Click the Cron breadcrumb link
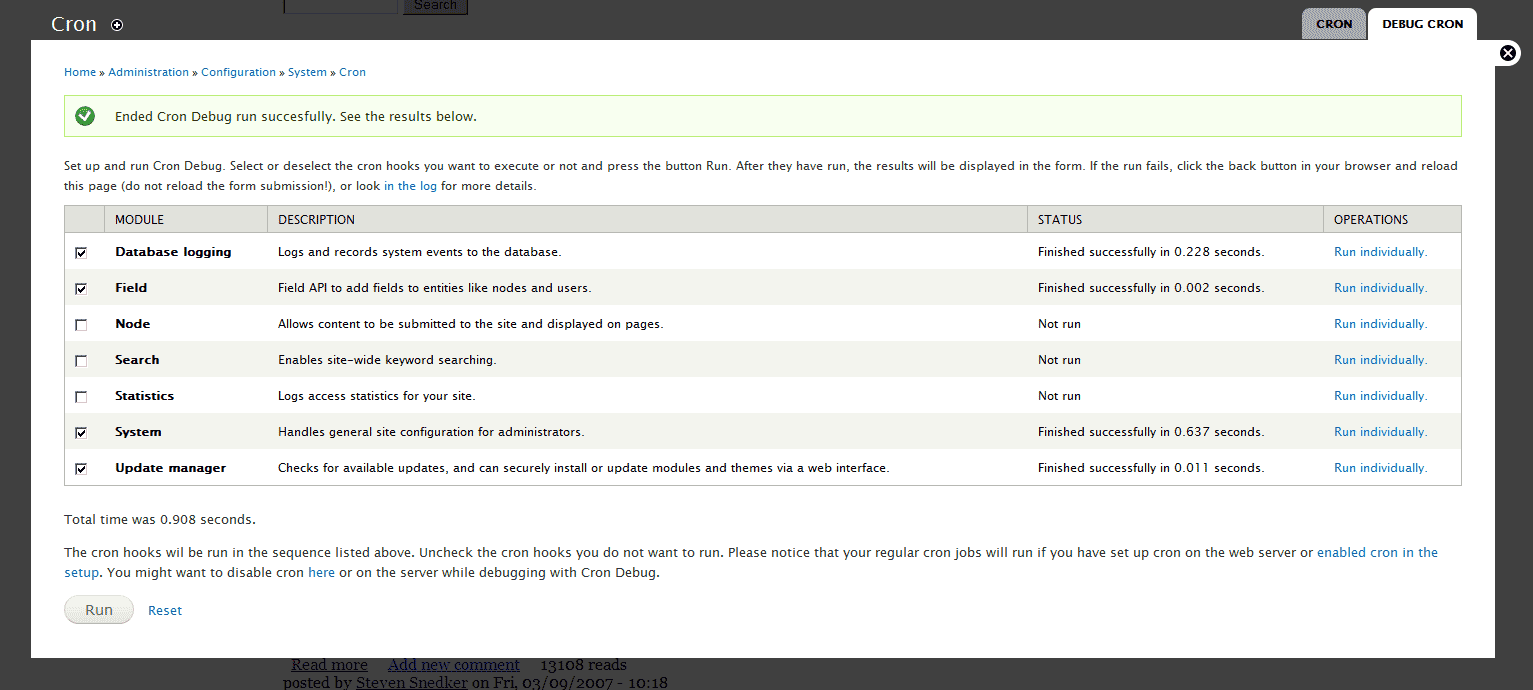Viewport: 1533px width, 690px height. (x=352, y=72)
